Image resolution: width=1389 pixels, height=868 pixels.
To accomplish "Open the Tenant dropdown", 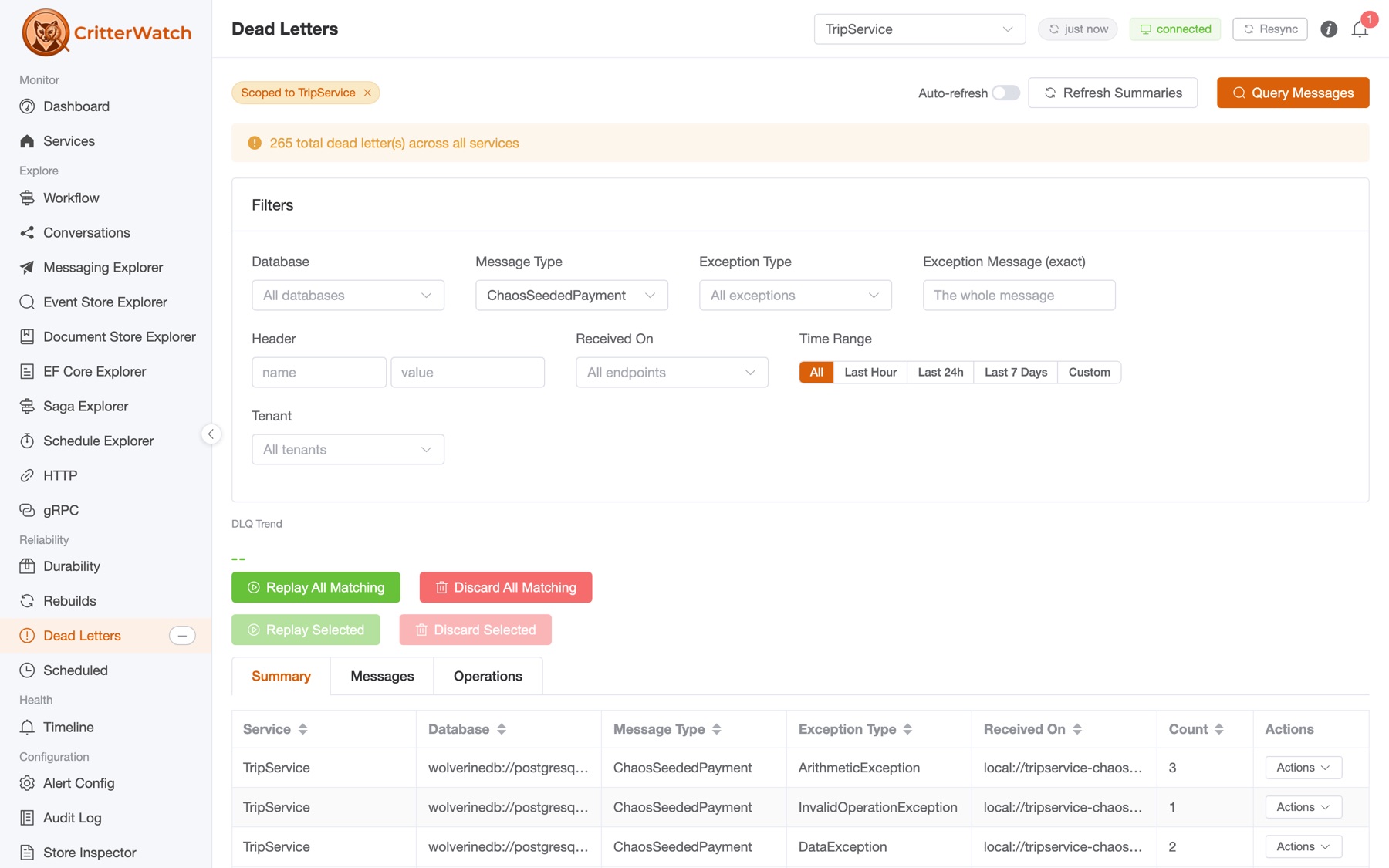I will [x=348, y=450].
